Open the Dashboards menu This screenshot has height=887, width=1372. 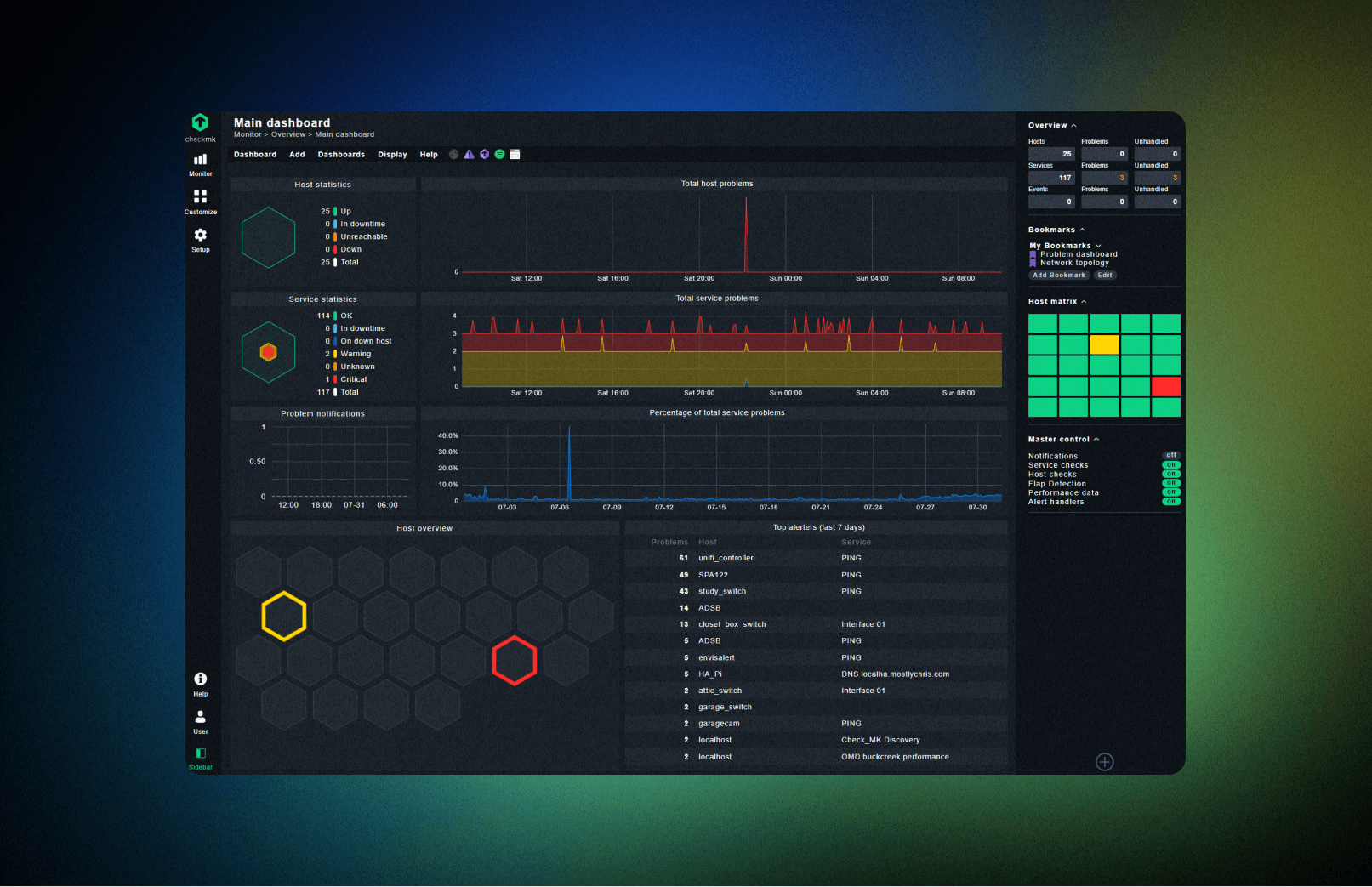[341, 155]
